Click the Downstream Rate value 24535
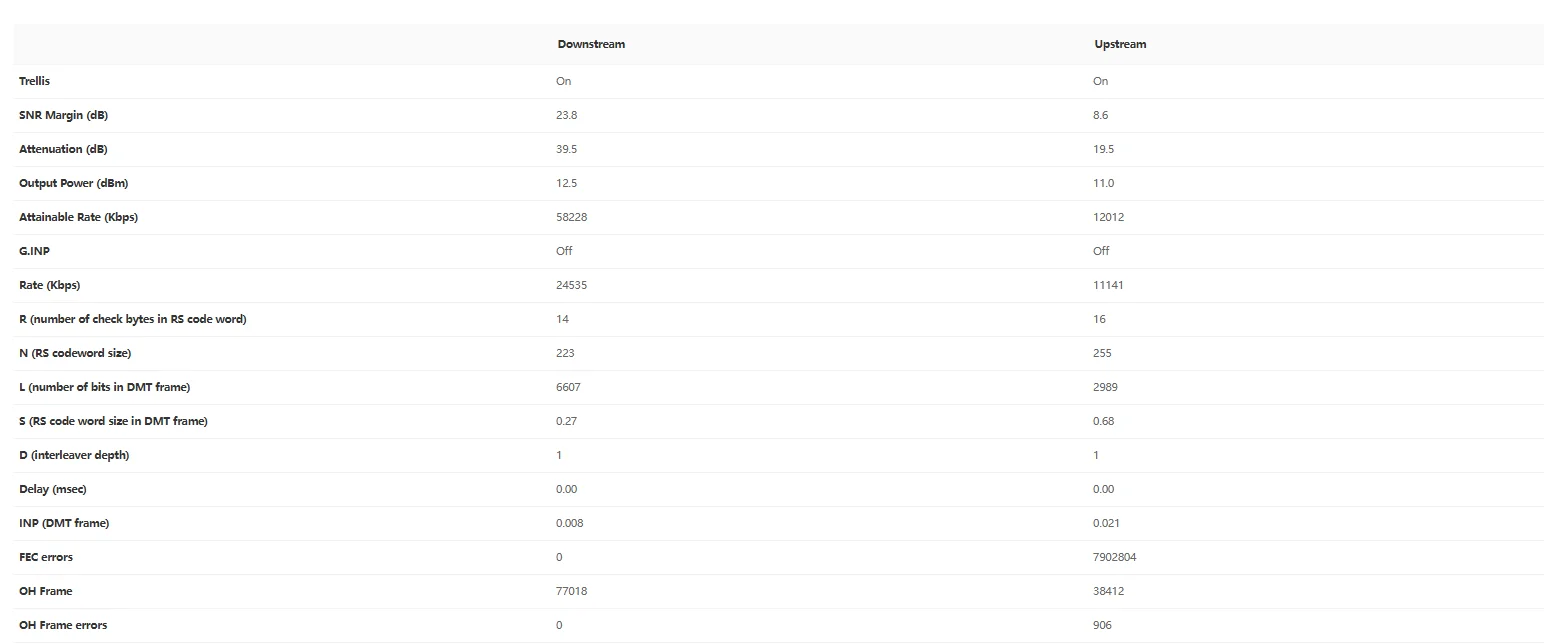The width and height of the screenshot is (1544, 644). tap(571, 285)
